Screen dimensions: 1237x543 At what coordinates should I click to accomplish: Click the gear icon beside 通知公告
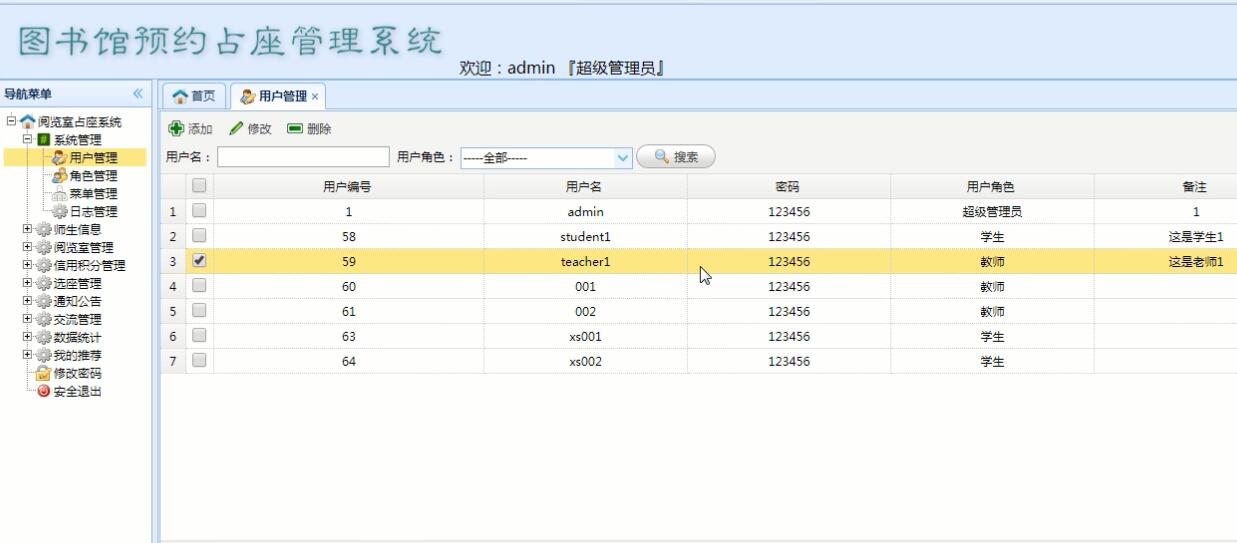[x=43, y=301]
